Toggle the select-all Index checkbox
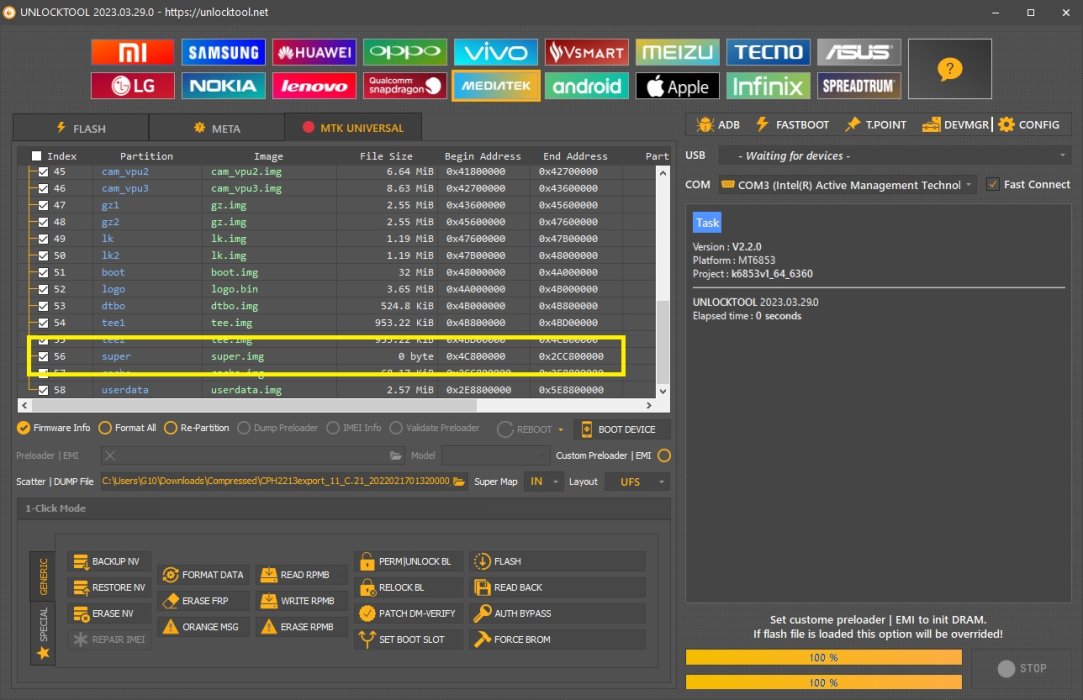The height and width of the screenshot is (700, 1083). pos(37,156)
